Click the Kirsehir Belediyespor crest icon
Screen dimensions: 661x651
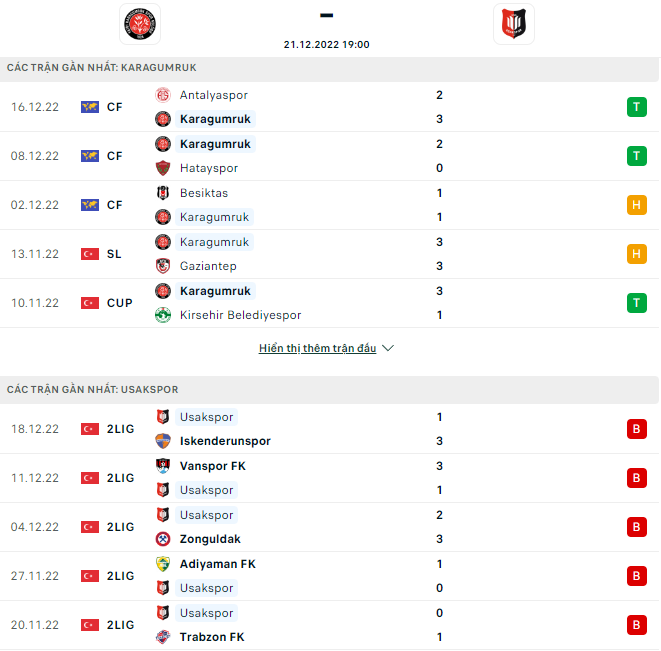pyautogui.click(x=163, y=315)
